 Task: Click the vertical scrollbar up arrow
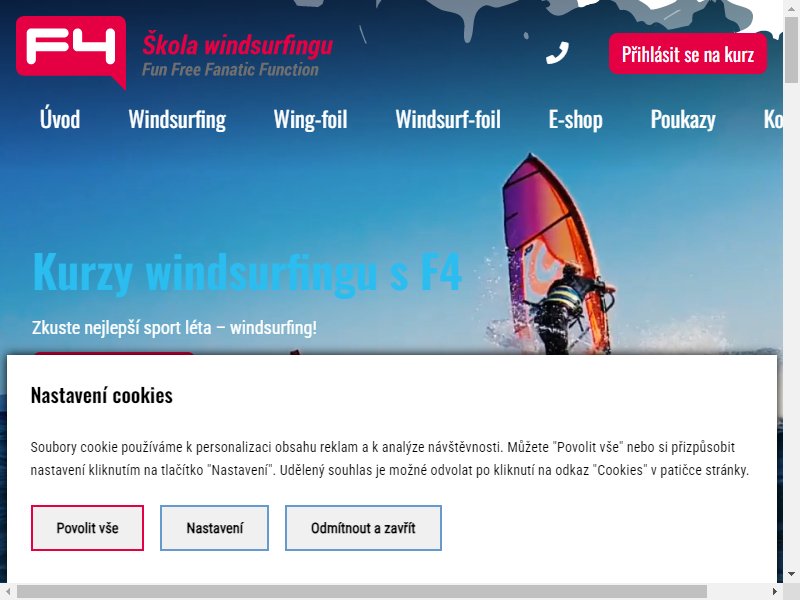[x=791, y=7]
